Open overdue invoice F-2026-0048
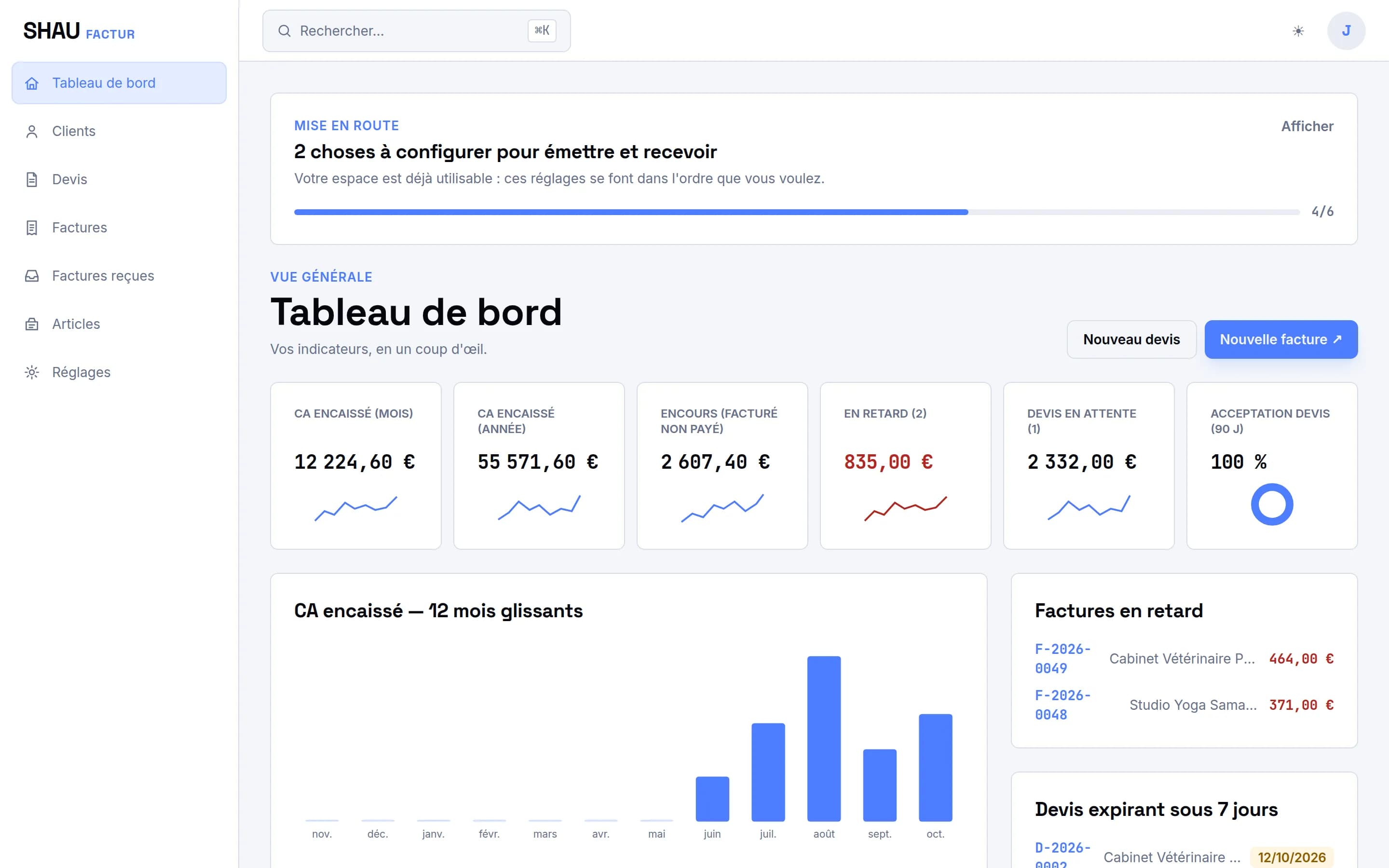Viewport: 1389px width, 868px height. (1062, 705)
